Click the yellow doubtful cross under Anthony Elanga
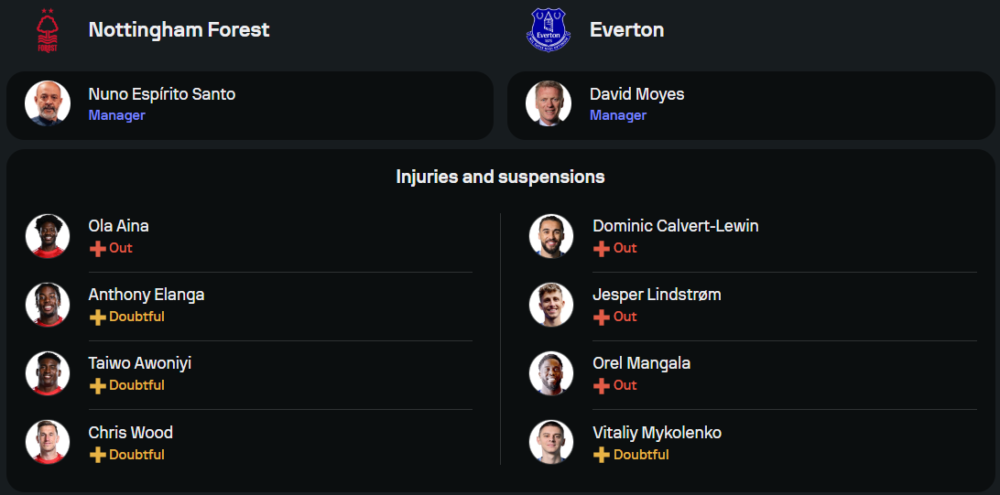This screenshot has height=495, width=1000. coord(98,317)
